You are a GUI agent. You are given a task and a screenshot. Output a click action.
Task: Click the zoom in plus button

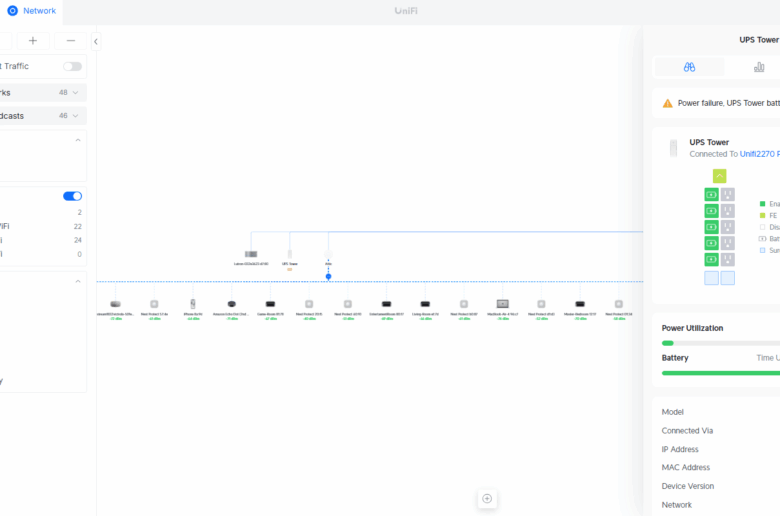tap(33, 41)
